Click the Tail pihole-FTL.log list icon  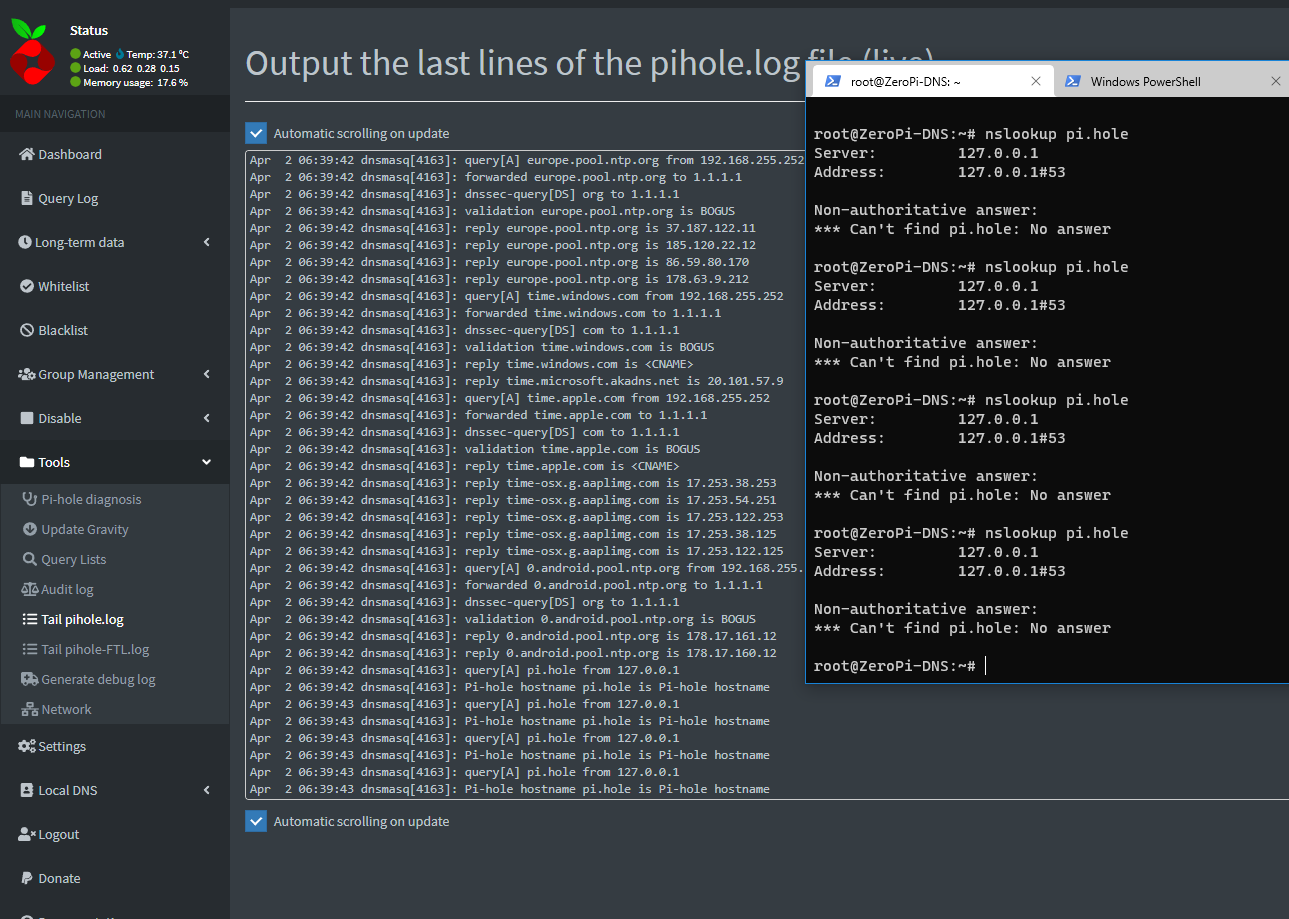[30, 649]
